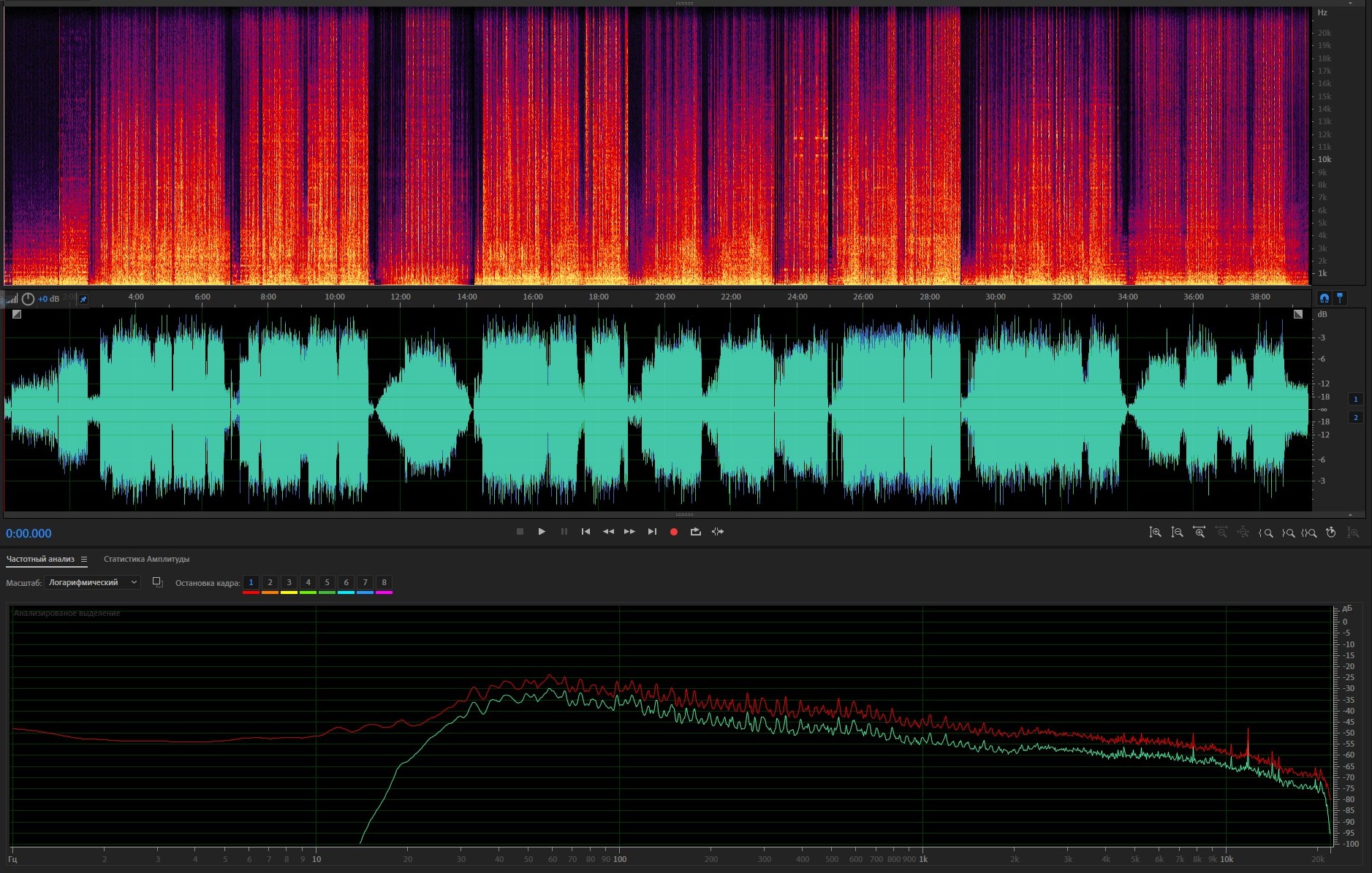Select the Частотный анализ tab

pyautogui.click(x=40, y=560)
